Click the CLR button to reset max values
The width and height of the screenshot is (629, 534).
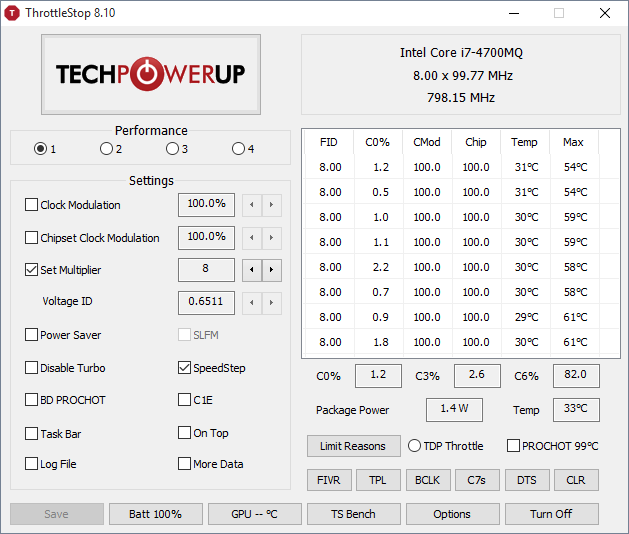pos(576,480)
